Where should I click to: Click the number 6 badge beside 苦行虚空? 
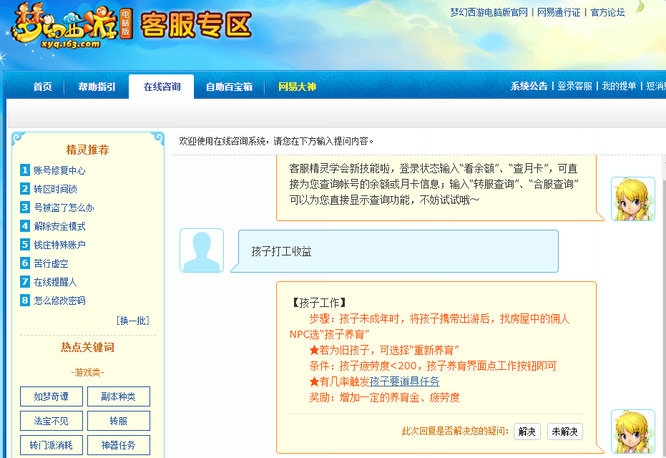(25, 263)
